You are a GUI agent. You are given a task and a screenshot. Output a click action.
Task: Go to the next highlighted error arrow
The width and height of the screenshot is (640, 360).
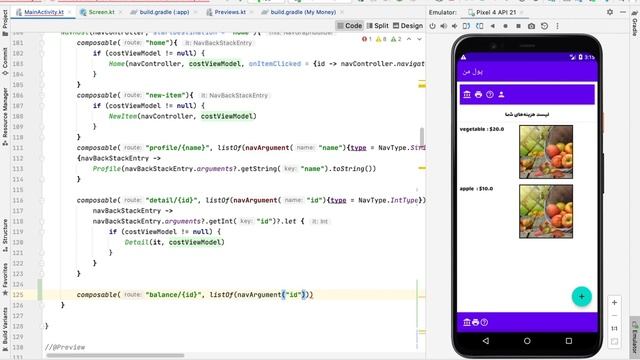point(419,39)
